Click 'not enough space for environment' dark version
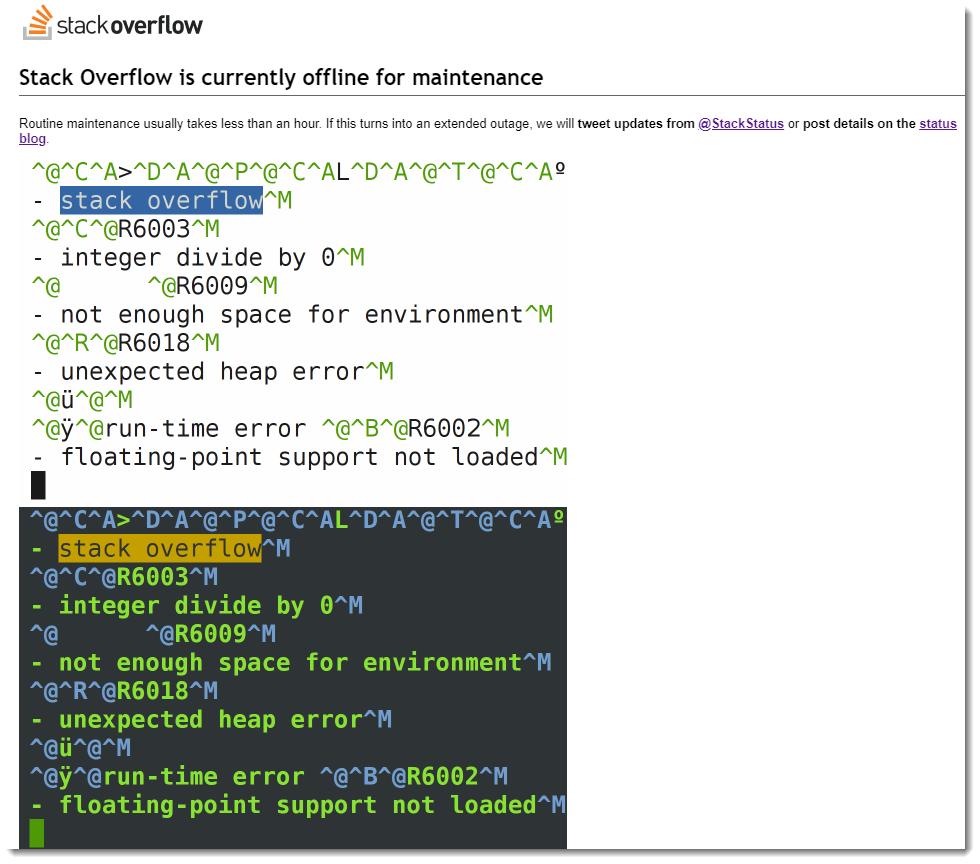The width and height of the screenshot is (980, 864). [x=289, y=662]
